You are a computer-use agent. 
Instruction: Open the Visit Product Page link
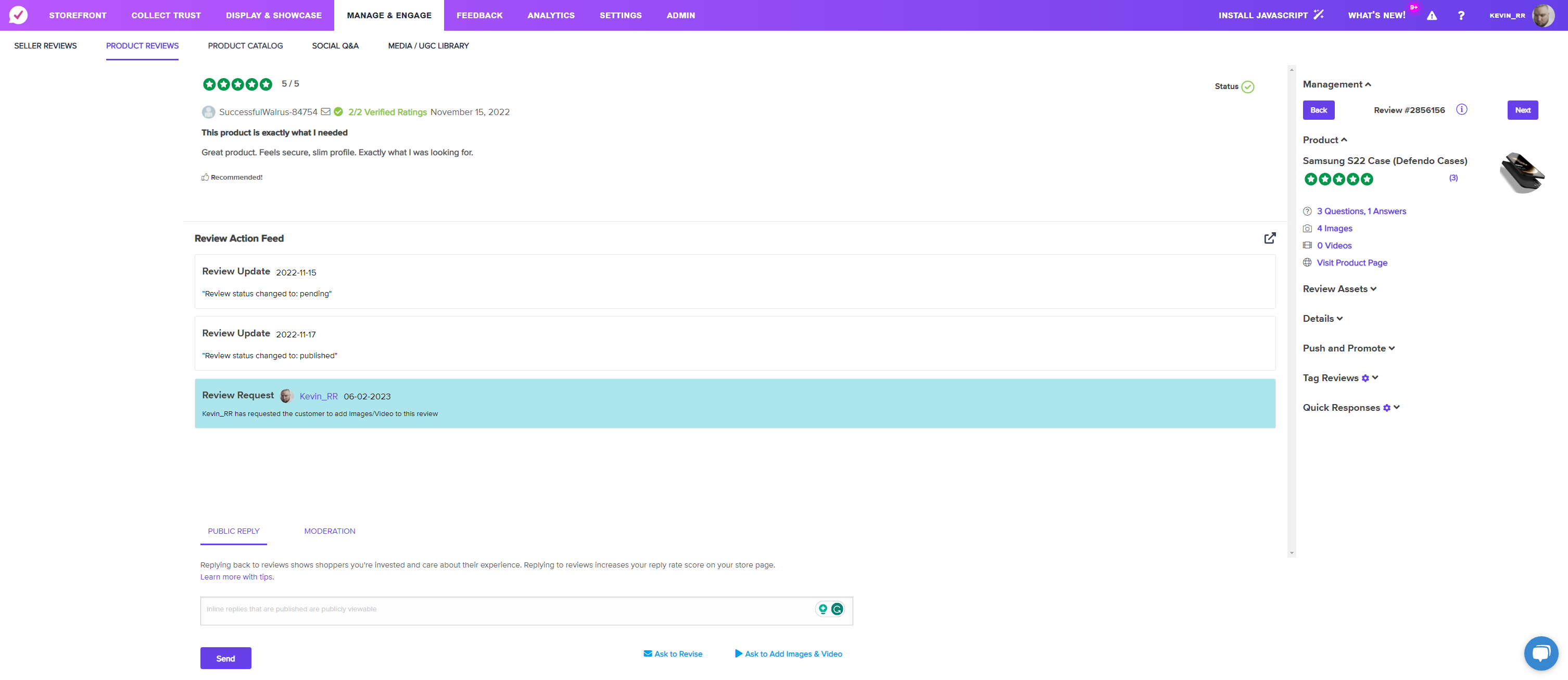click(1352, 262)
